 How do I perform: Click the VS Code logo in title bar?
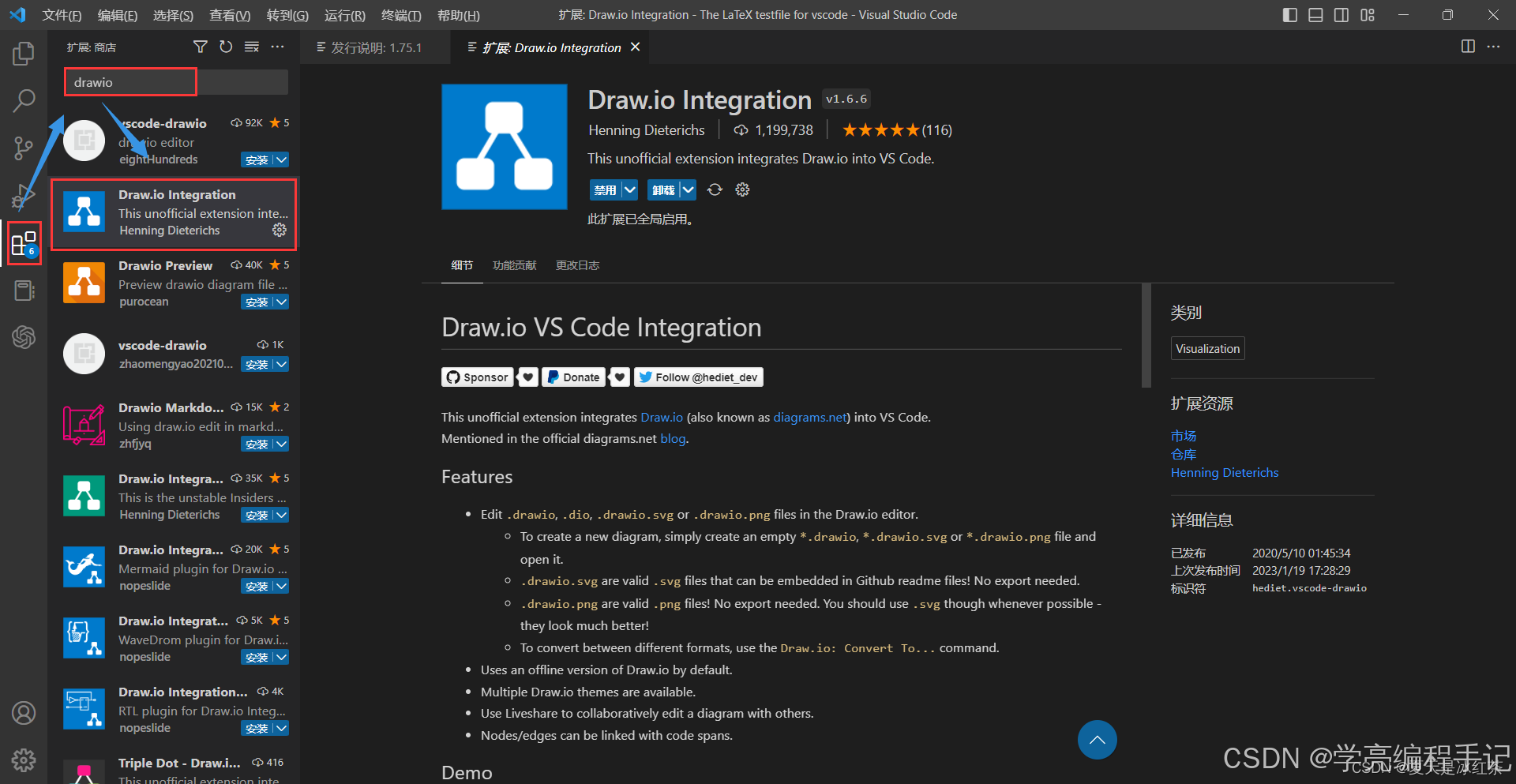tap(17, 15)
